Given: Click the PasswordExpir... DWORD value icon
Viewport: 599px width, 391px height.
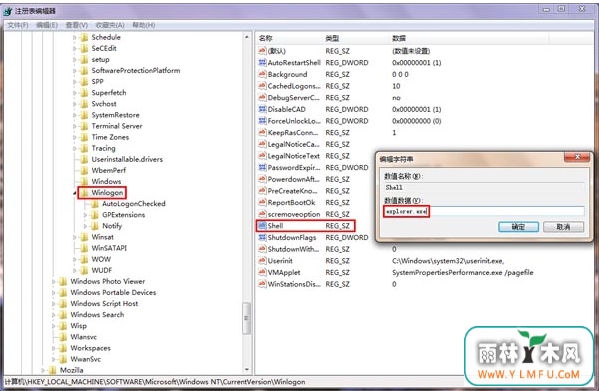Looking at the screenshot, I should pos(262,167).
